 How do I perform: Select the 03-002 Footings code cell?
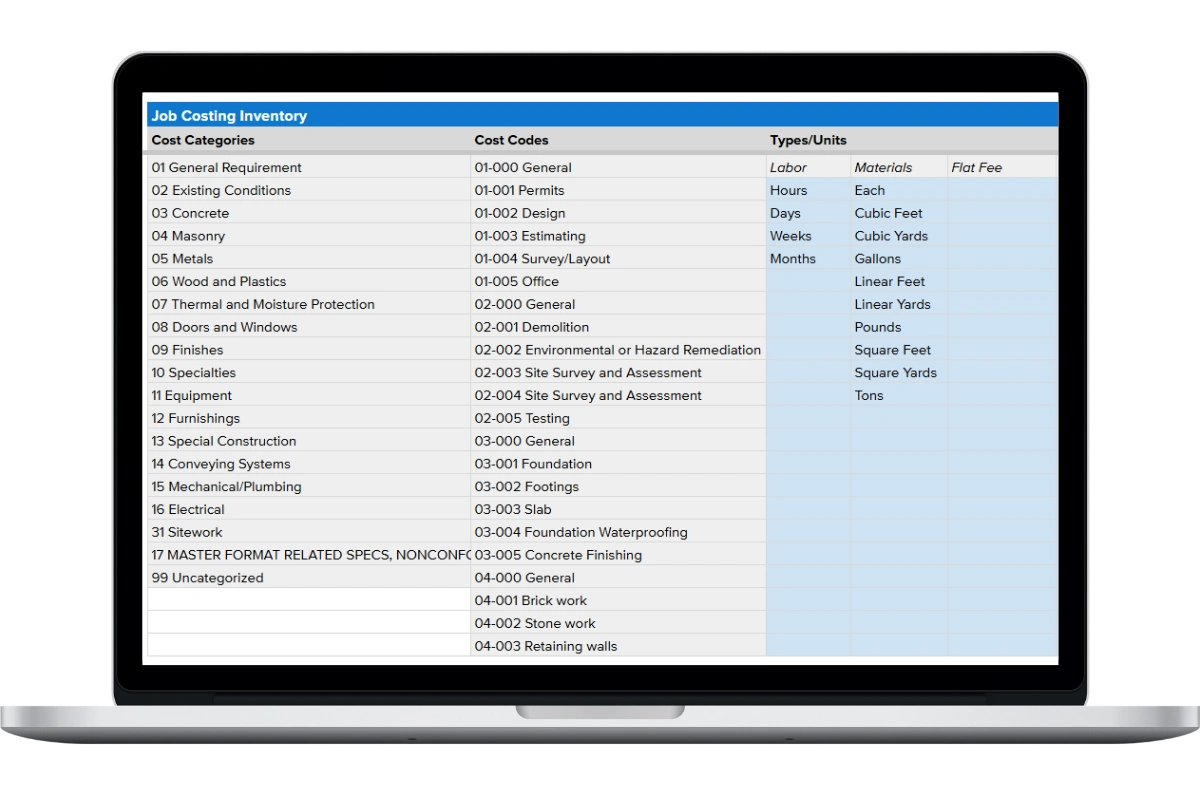pos(618,486)
